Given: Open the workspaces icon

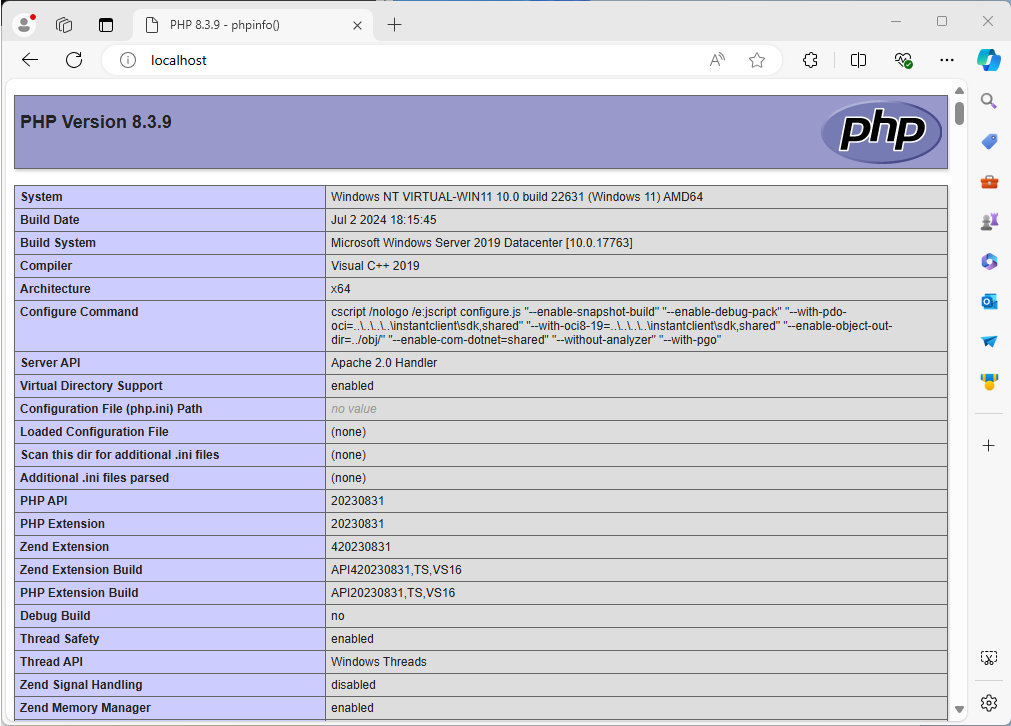Looking at the screenshot, I should click(x=64, y=25).
